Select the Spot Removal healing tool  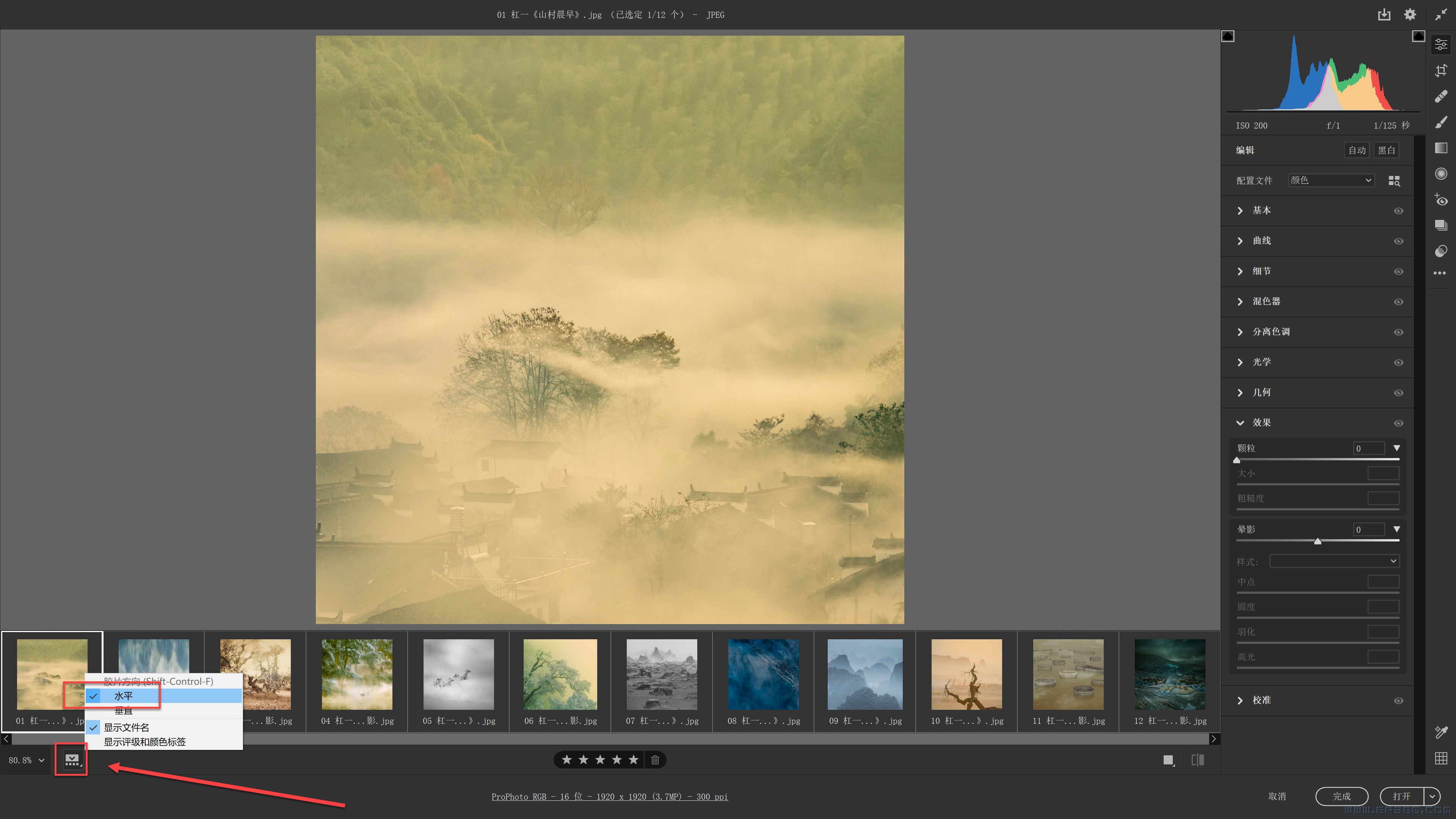(1441, 96)
